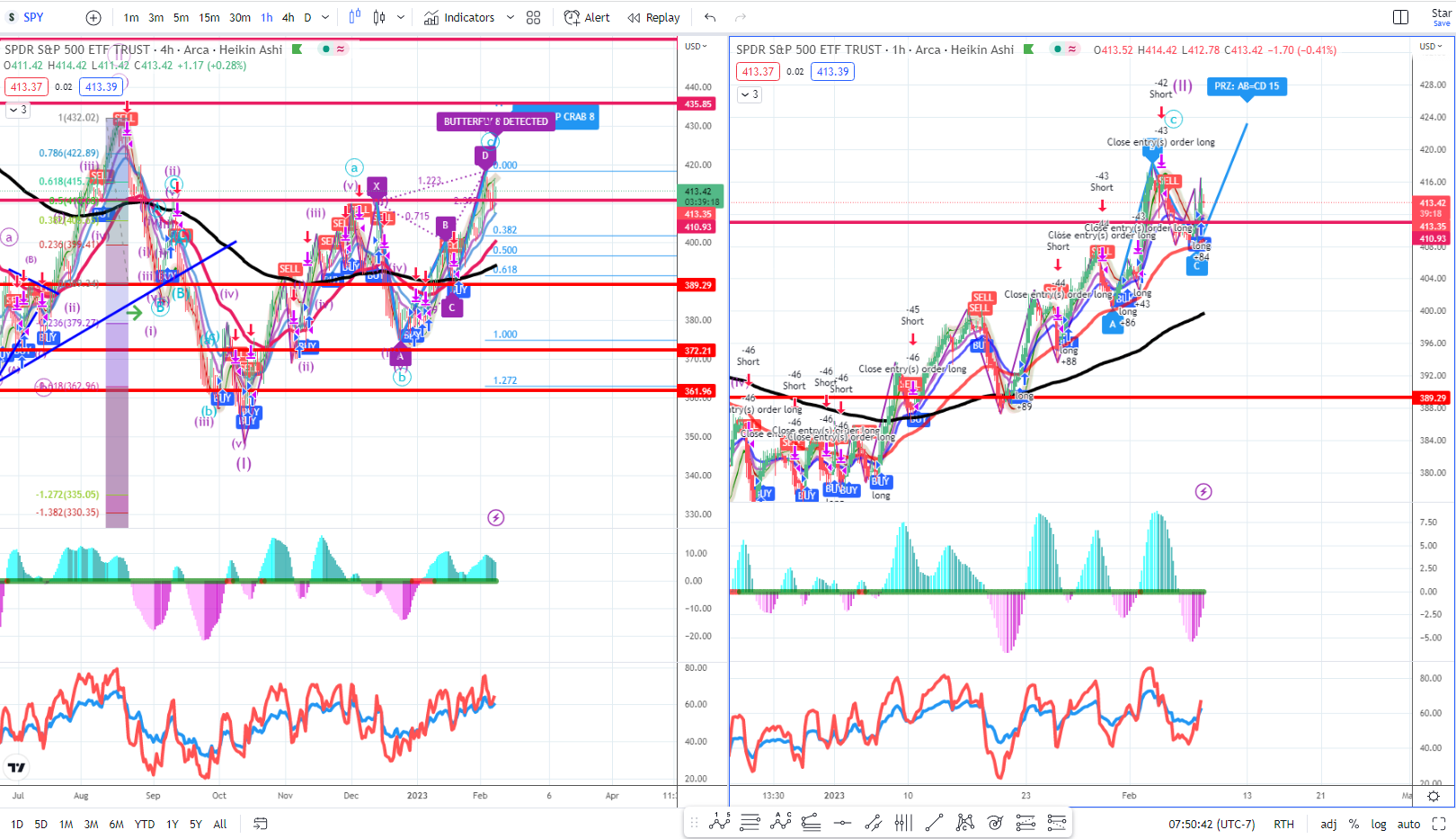The height and width of the screenshot is (839, 1456).
Task: Select the Fib spiral drawing tool
Action: point(995,822)
